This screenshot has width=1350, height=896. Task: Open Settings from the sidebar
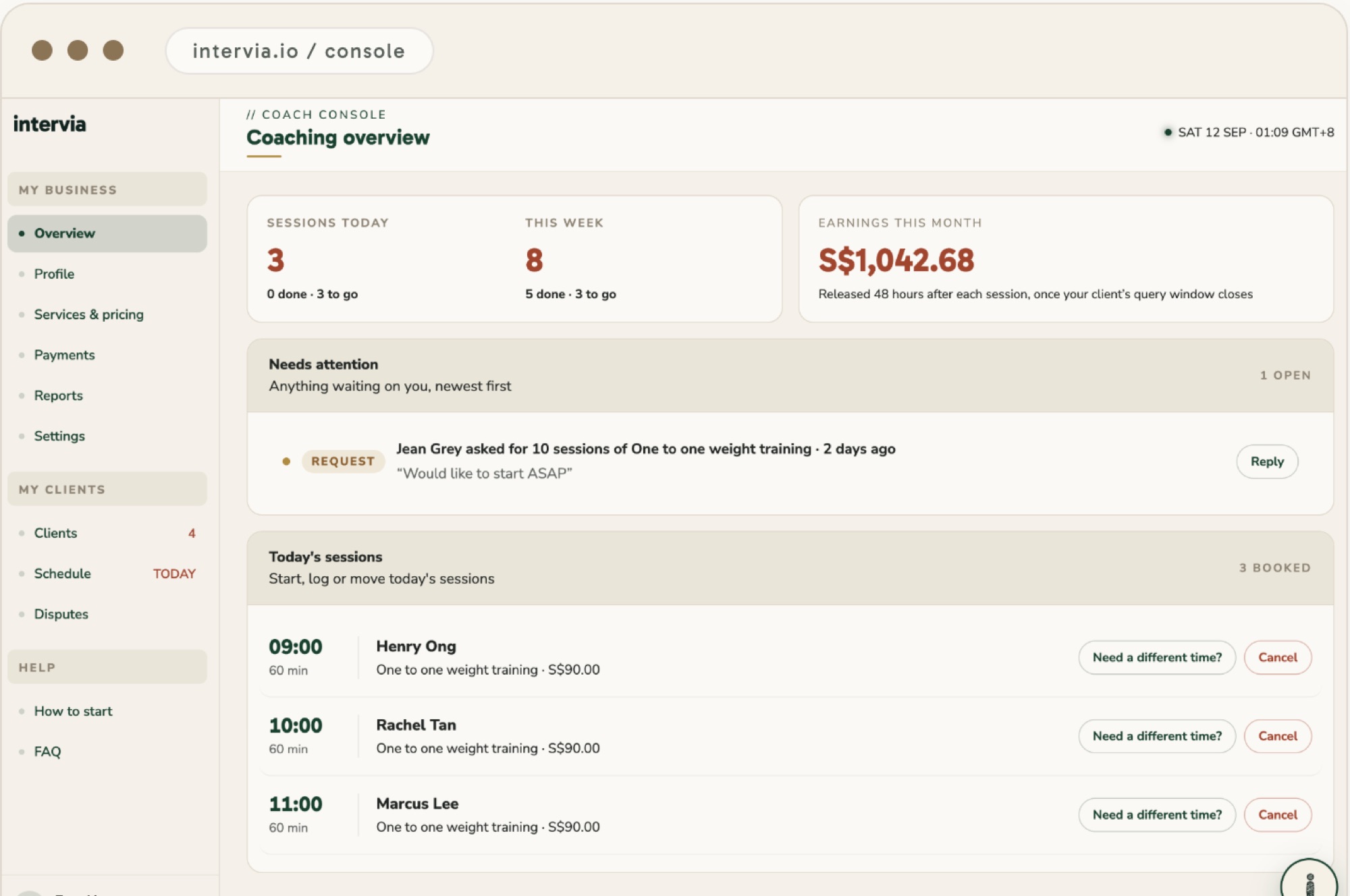59,436
